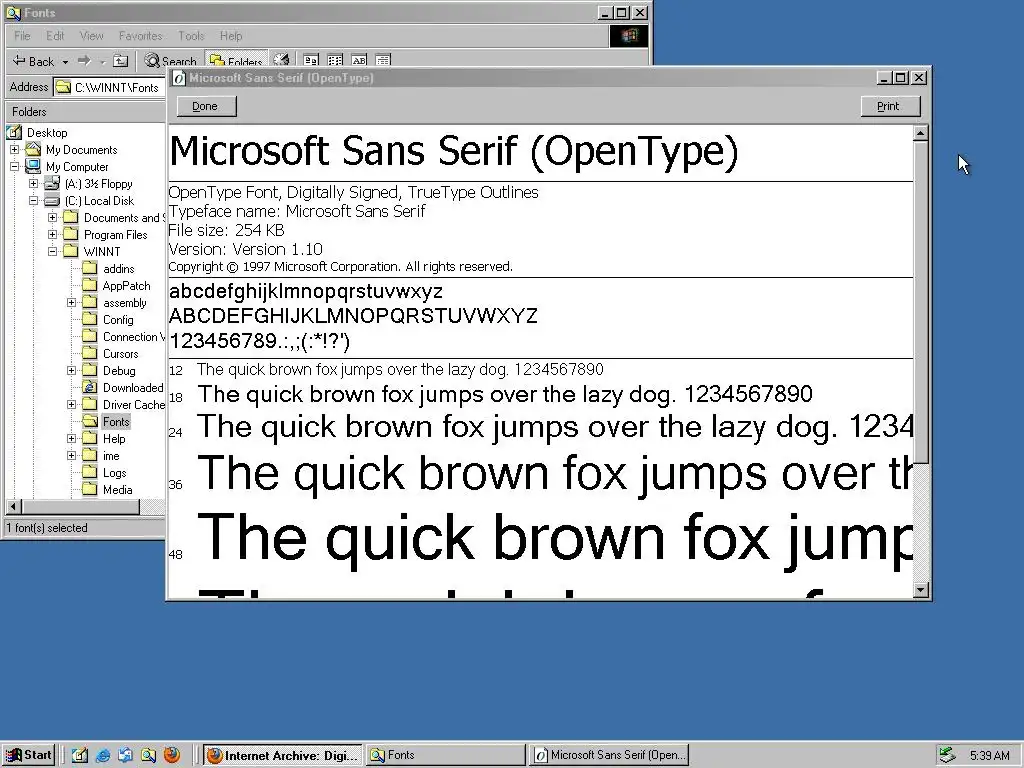The image size is (1024, 768).
Task: Collapse the WINNT folder node
Action: tap(52, 251)
